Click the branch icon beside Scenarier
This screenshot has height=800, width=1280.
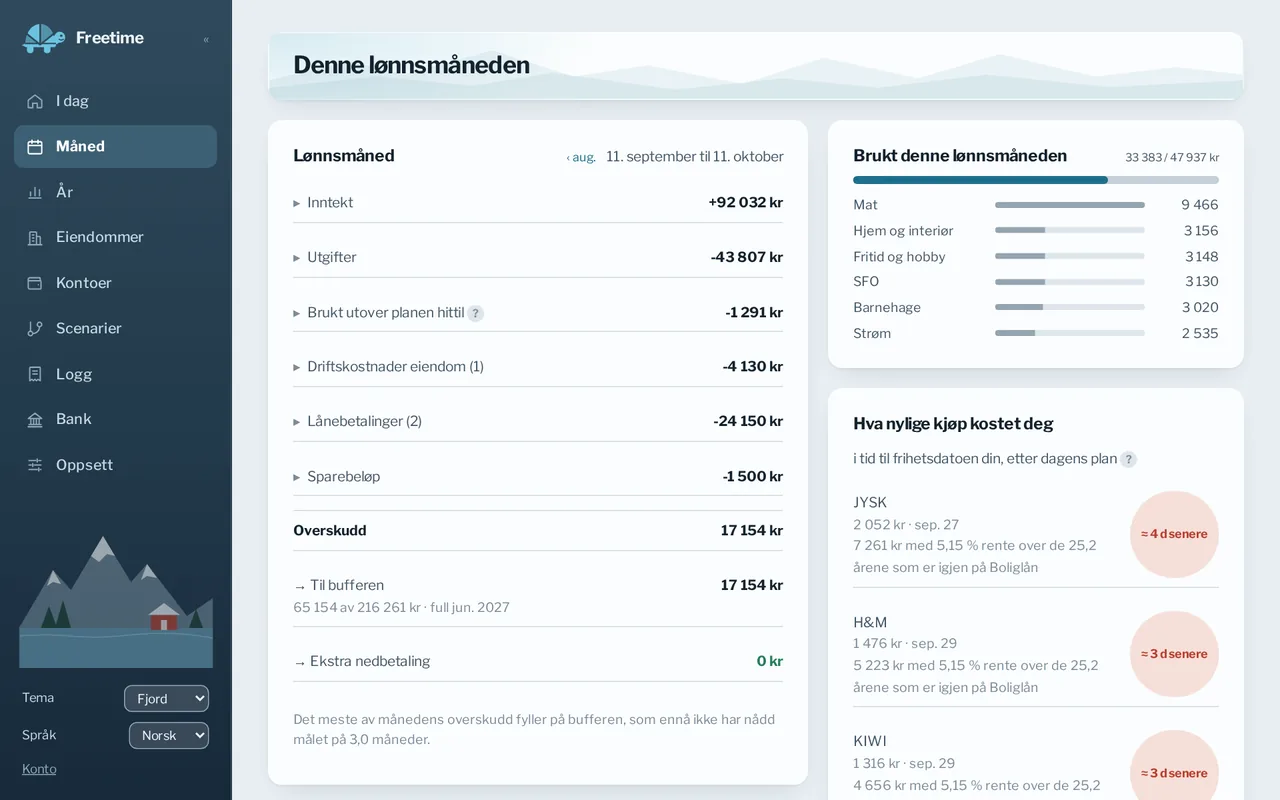tap(35, 329)
